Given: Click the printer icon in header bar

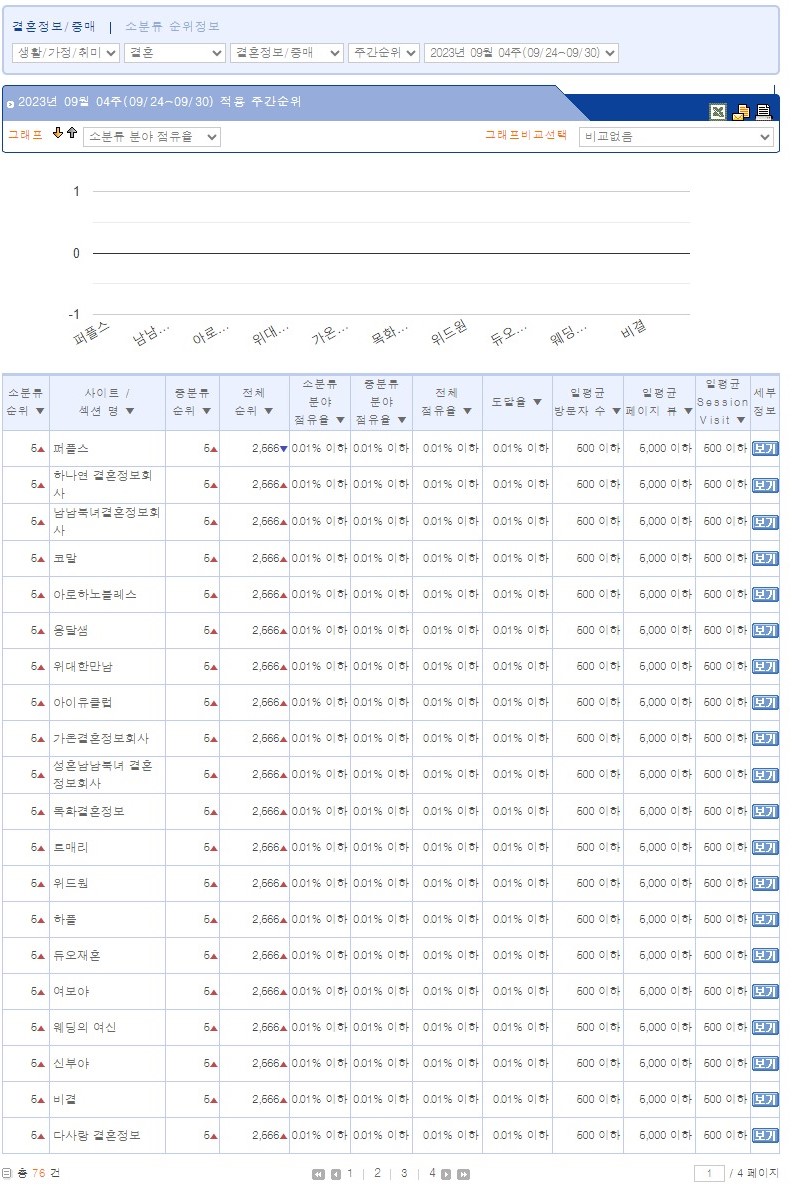Looking at the screenshot, I should 764,112.
